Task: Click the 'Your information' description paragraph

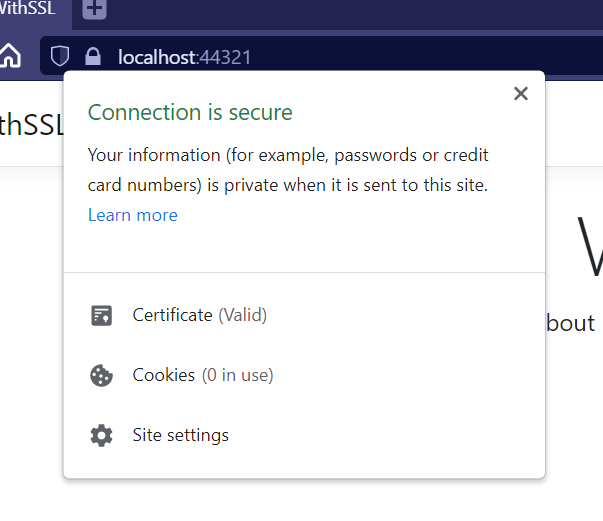Action: [x=288, y=170]
